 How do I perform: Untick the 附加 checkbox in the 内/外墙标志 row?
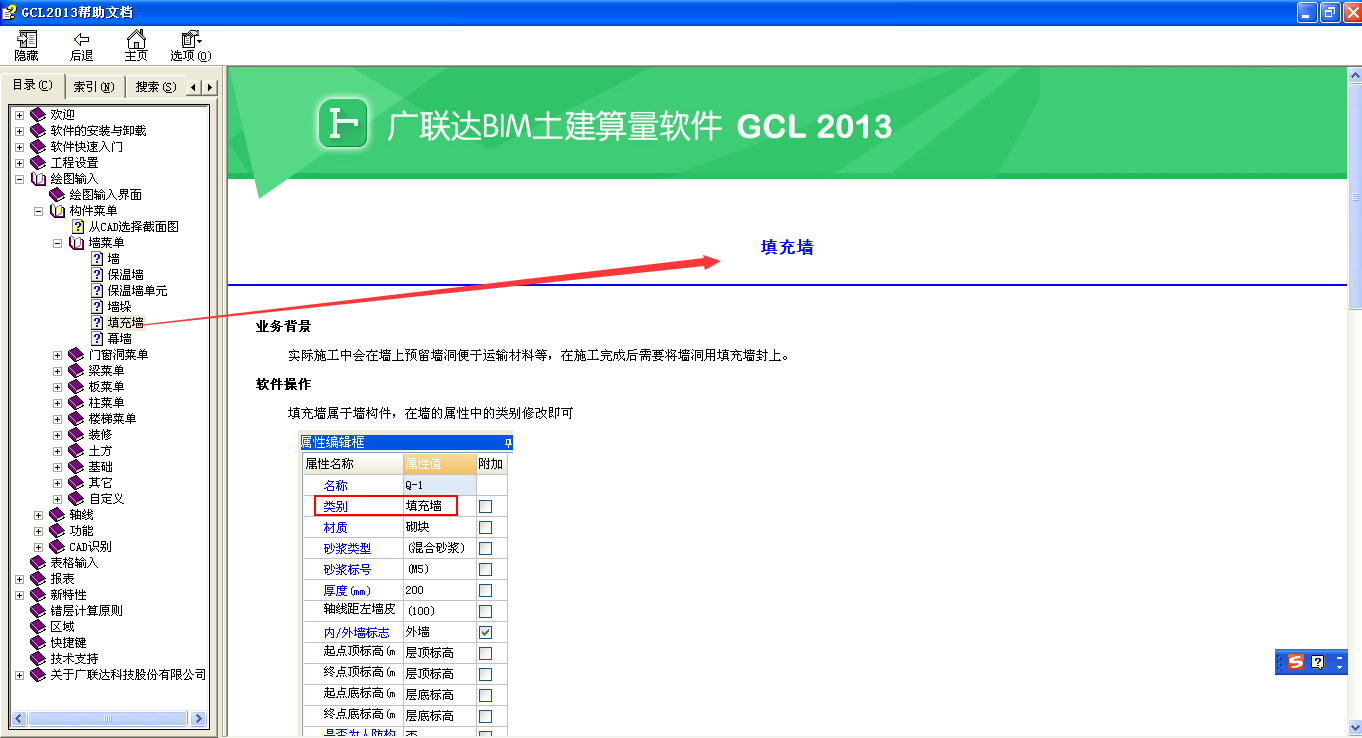[x=486, y=632]
